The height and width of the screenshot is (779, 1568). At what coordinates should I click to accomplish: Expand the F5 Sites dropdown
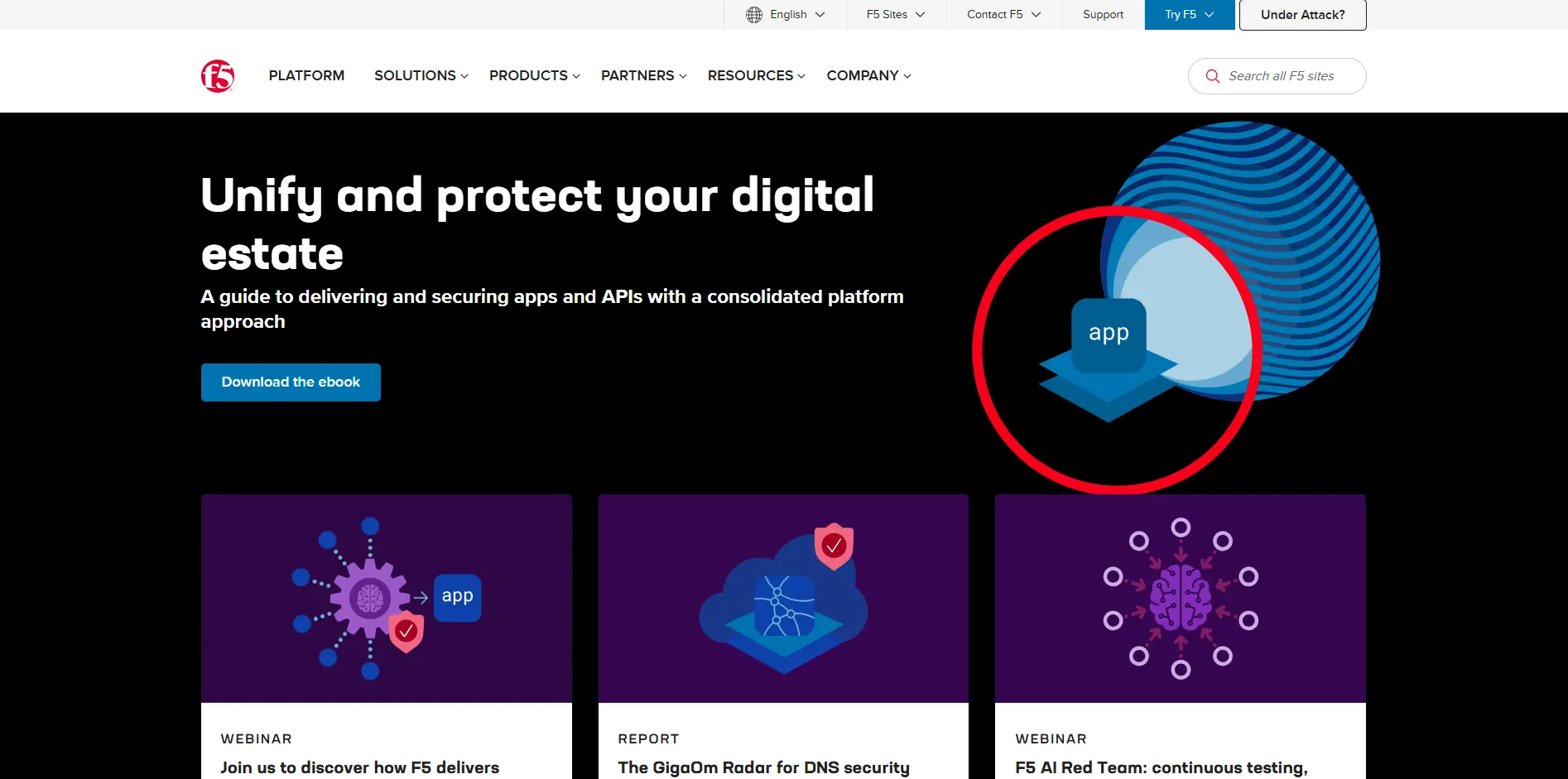(x=896, y=15)
